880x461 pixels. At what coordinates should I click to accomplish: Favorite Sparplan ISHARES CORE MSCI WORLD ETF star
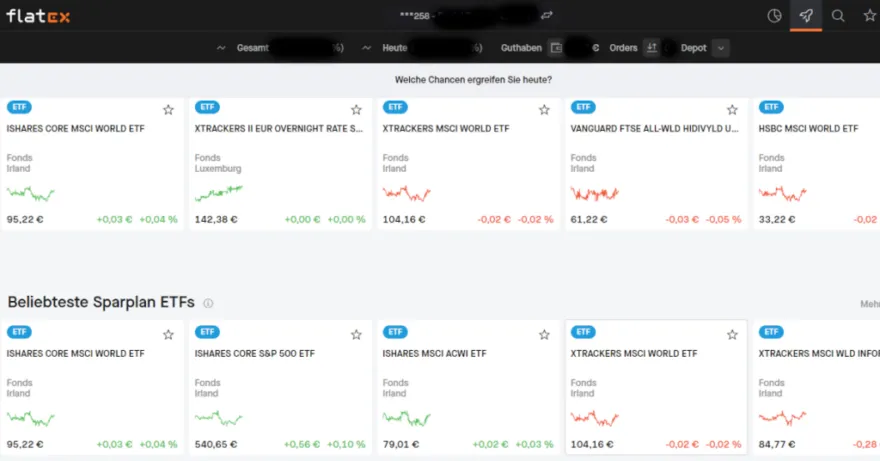pos(168,335)
